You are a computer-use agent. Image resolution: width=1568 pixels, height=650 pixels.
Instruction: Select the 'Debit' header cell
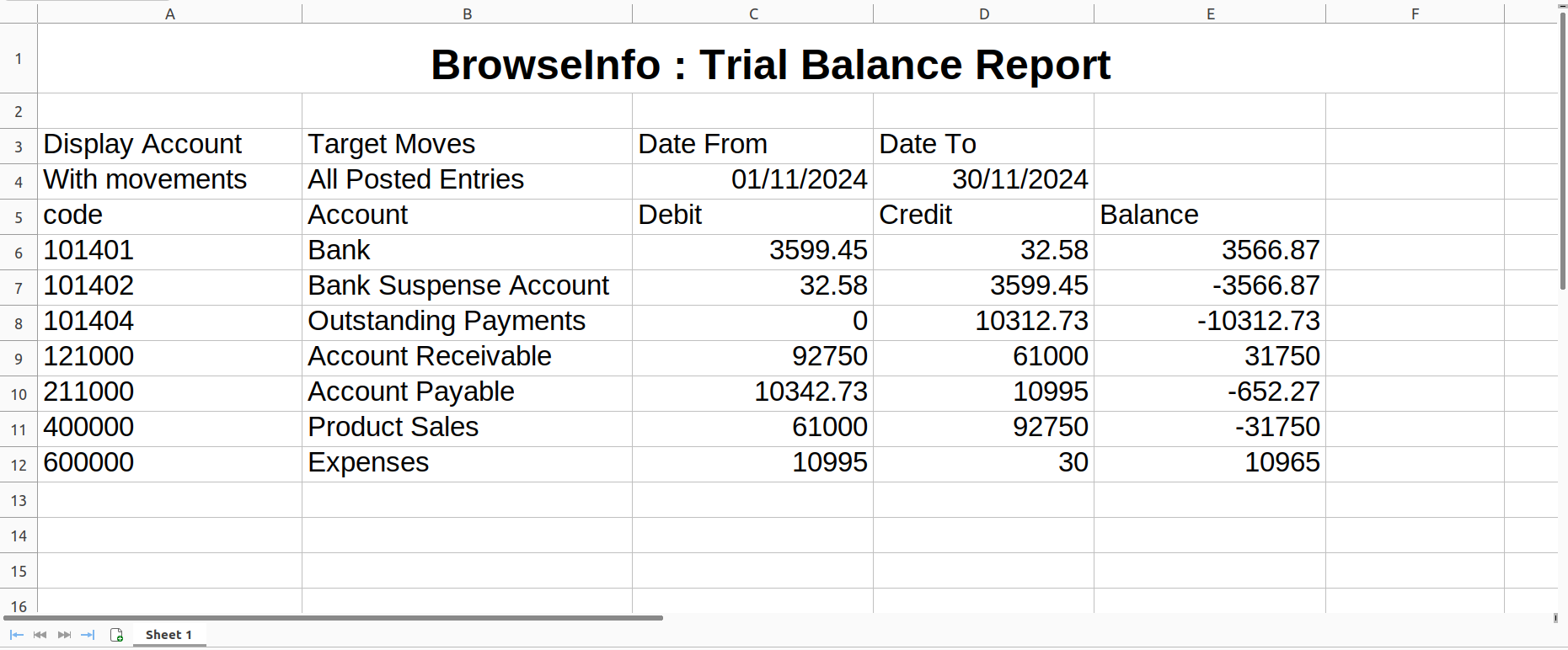click(x=753, y=216)
